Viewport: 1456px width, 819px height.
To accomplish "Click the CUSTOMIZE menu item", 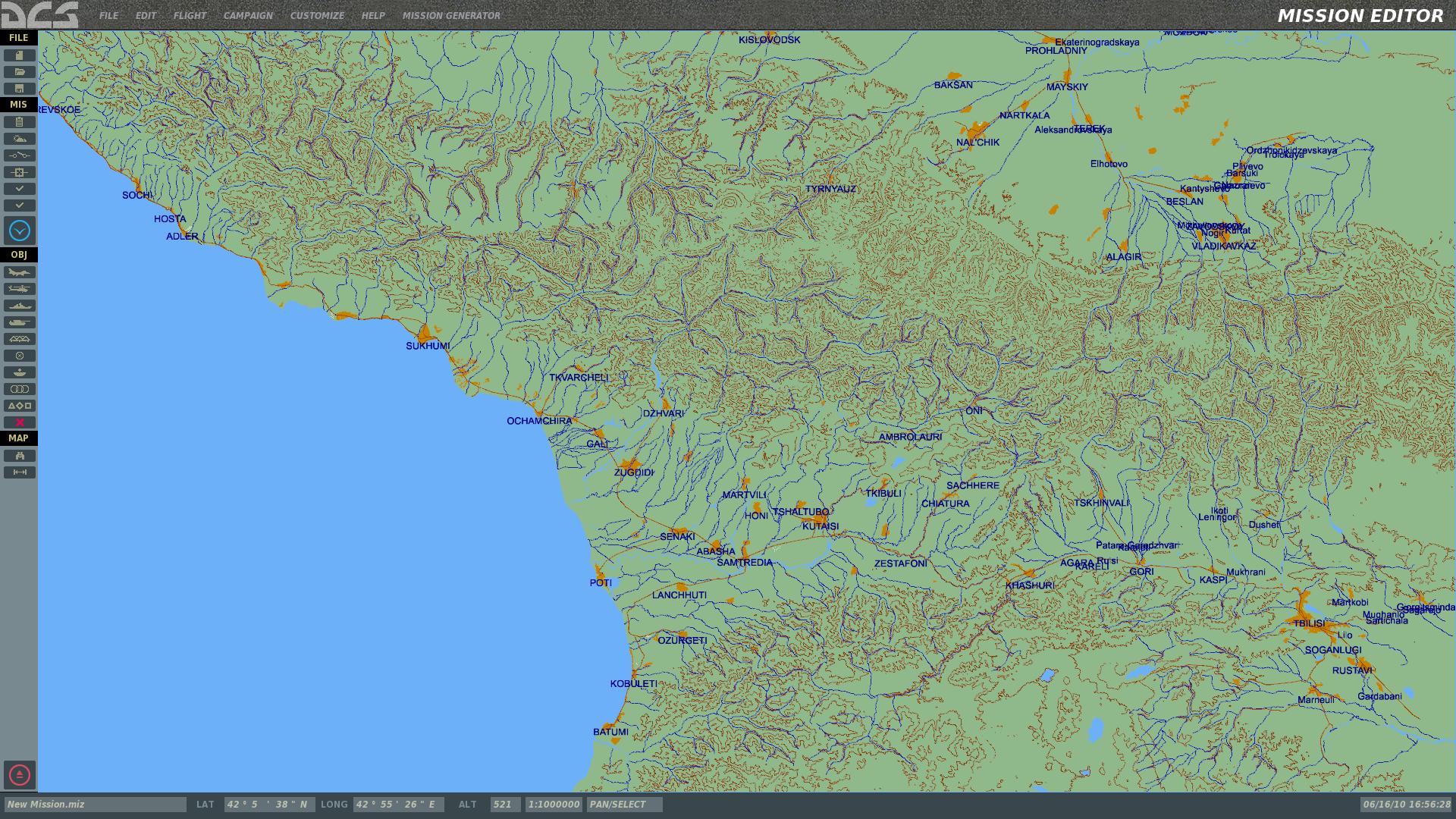I will (317, 16).
